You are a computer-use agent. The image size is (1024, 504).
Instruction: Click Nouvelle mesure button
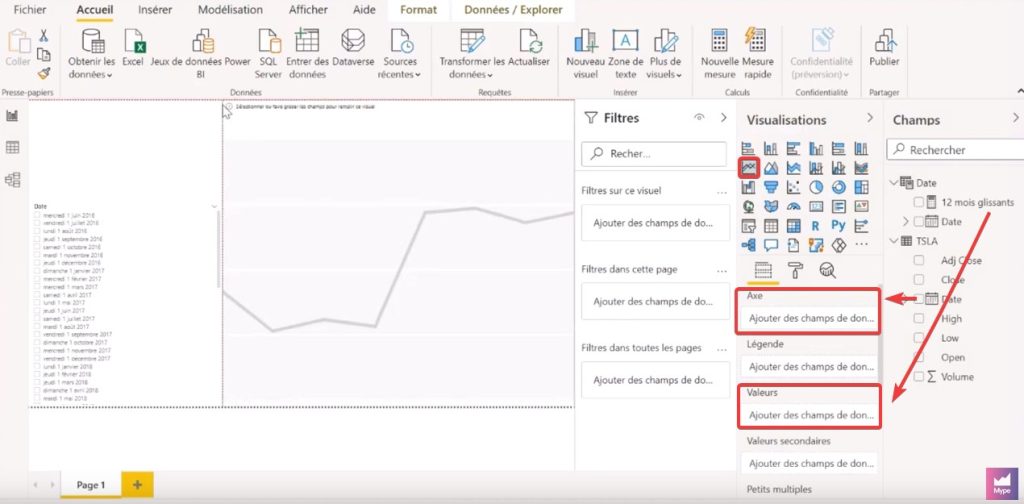[720, 54]
